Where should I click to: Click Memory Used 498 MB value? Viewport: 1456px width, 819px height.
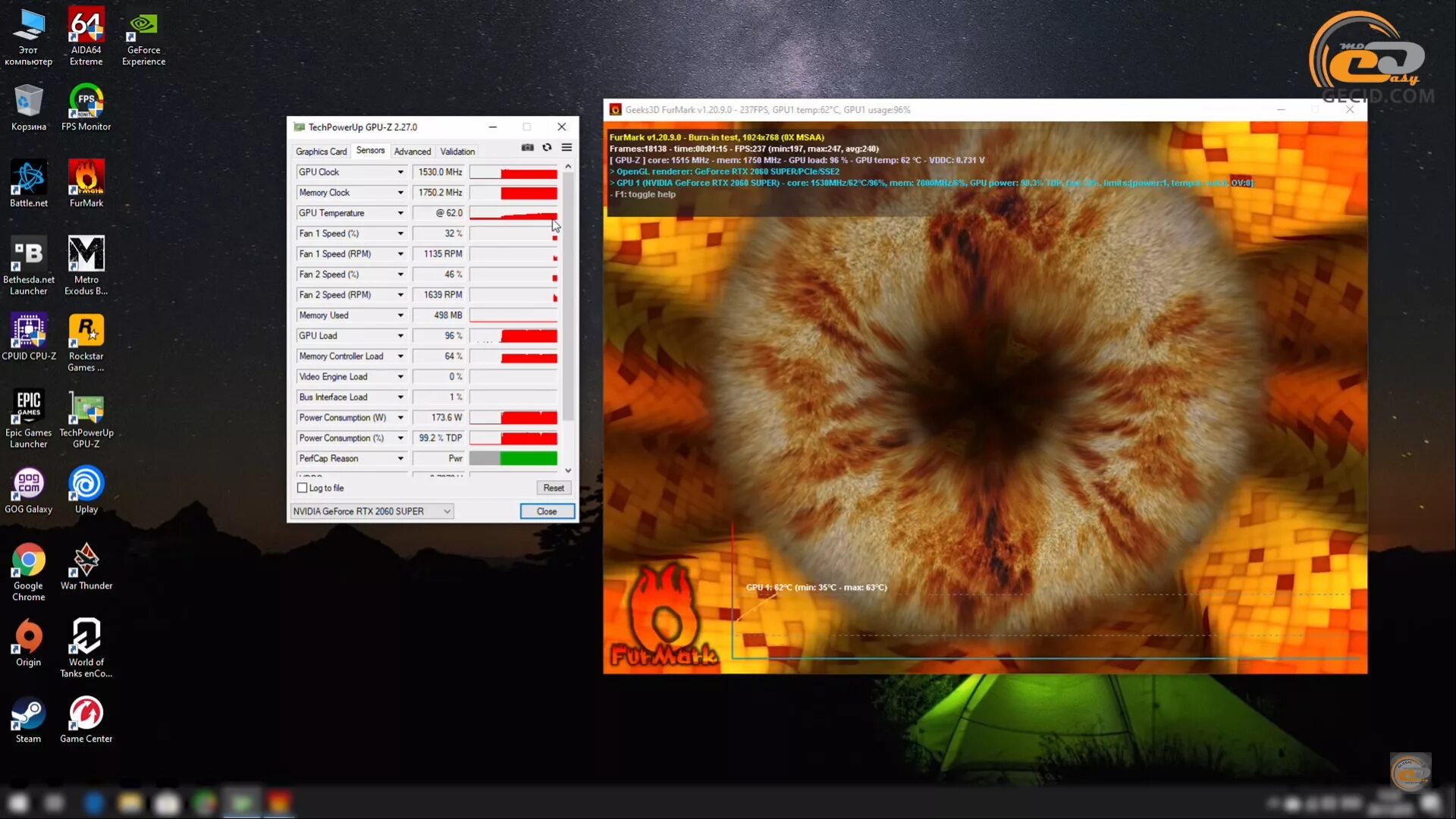pos(439,315)
